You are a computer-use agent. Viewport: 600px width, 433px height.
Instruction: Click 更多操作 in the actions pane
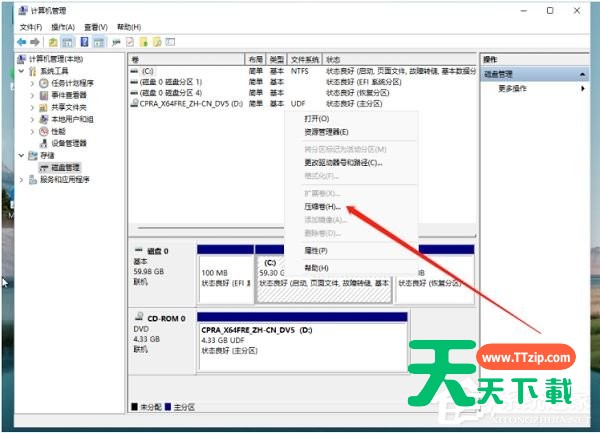pos(512,89)
